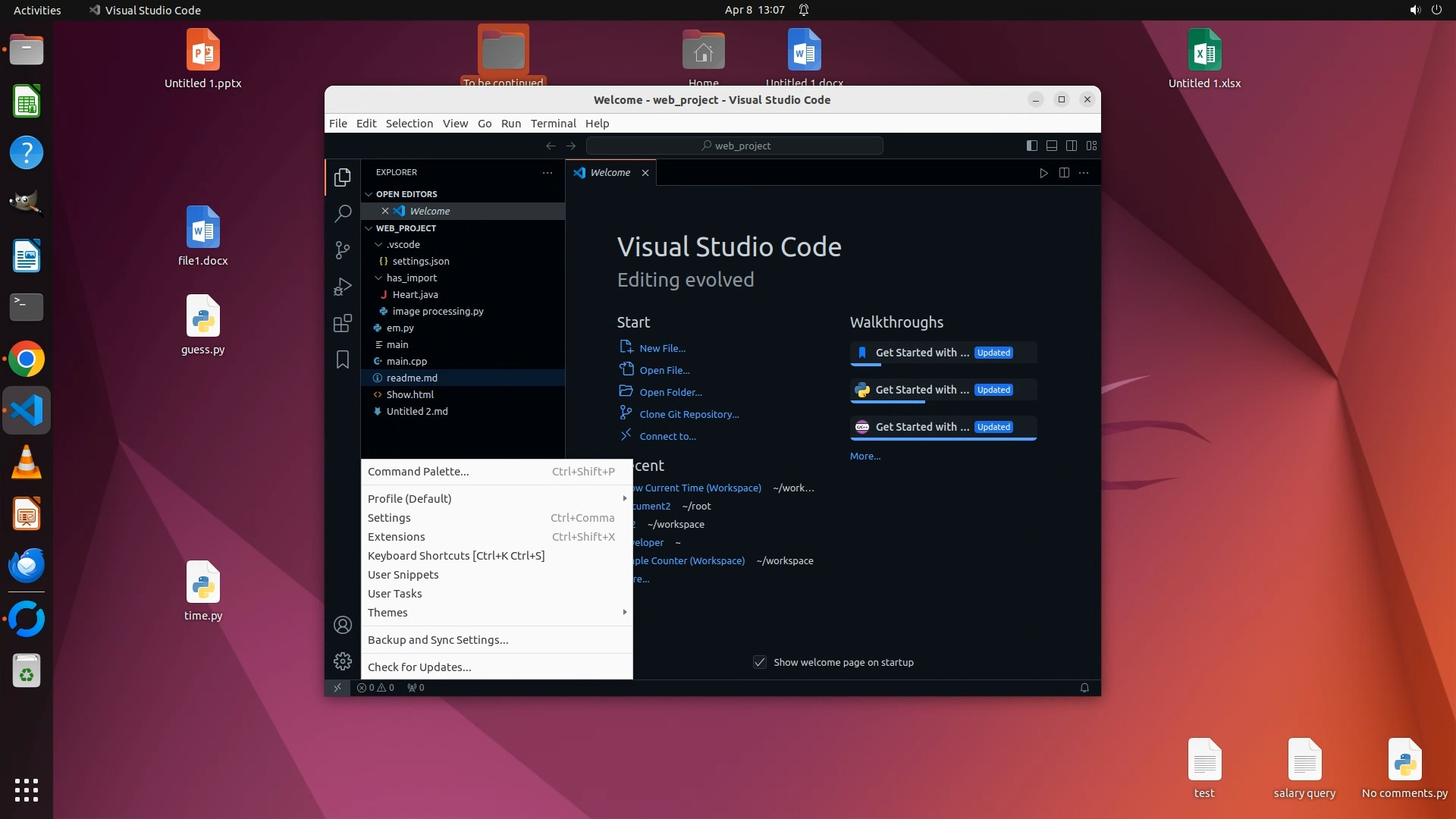The height and width of the screenshot is (819, 1456).
Task: Open Show.html in the explorer
Action: pos(410,394)
